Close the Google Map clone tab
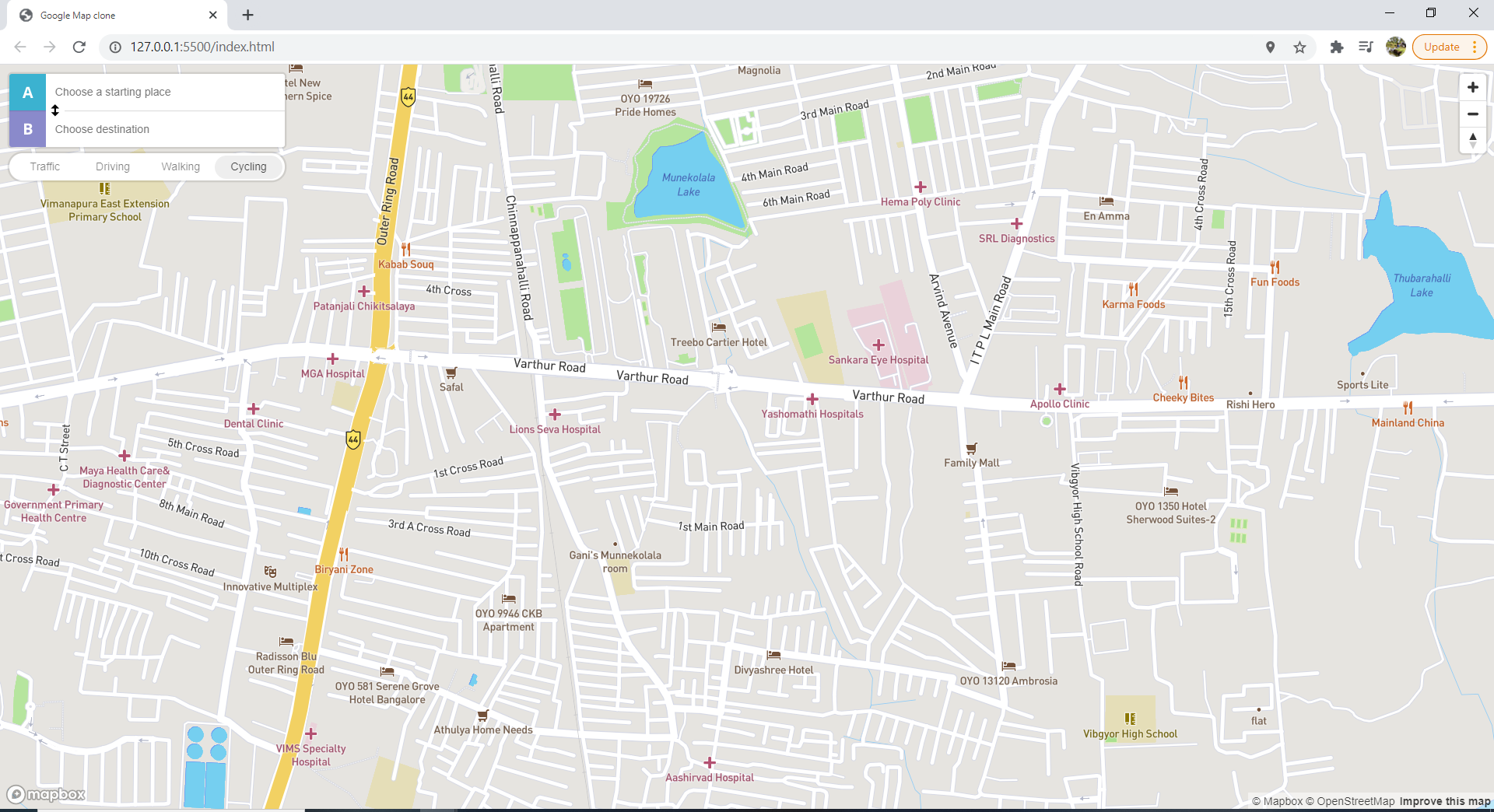1494x812 pixels. [213, 15]
